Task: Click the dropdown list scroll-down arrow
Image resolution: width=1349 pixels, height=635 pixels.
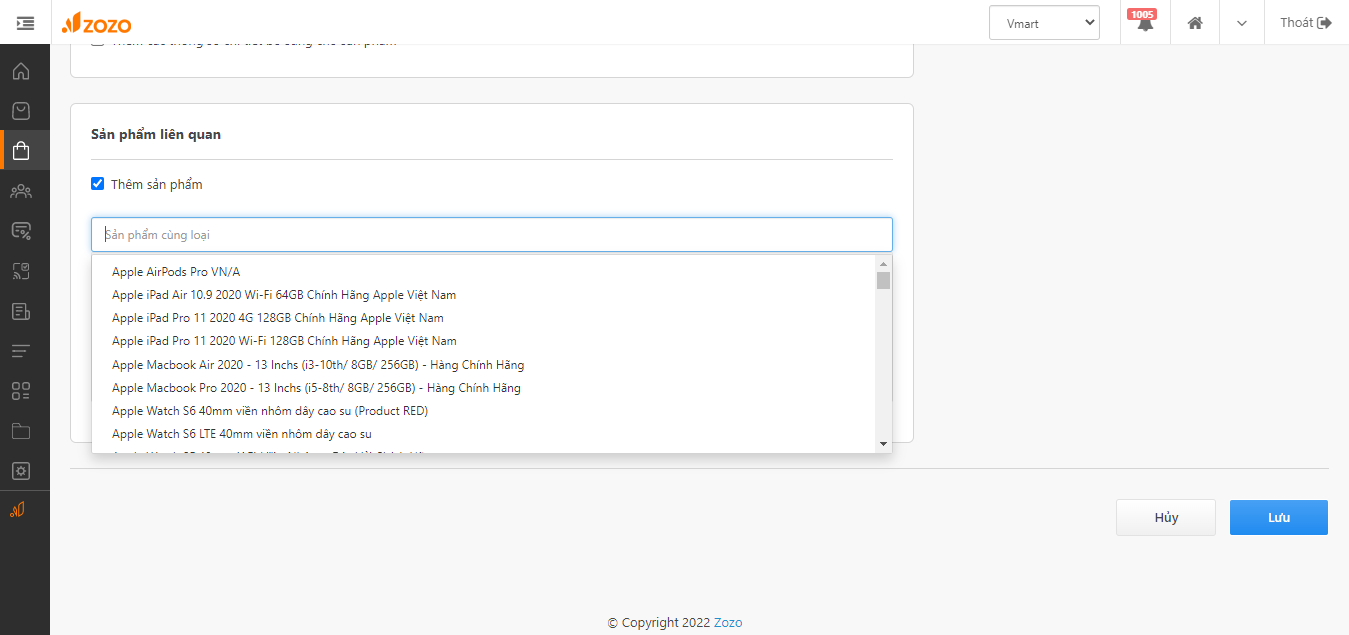Action: click(883, 443)
